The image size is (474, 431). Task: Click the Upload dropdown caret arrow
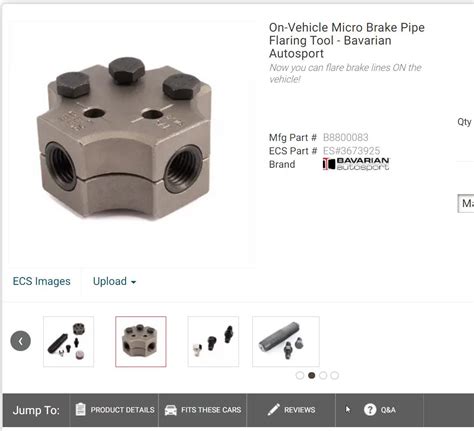133,282
